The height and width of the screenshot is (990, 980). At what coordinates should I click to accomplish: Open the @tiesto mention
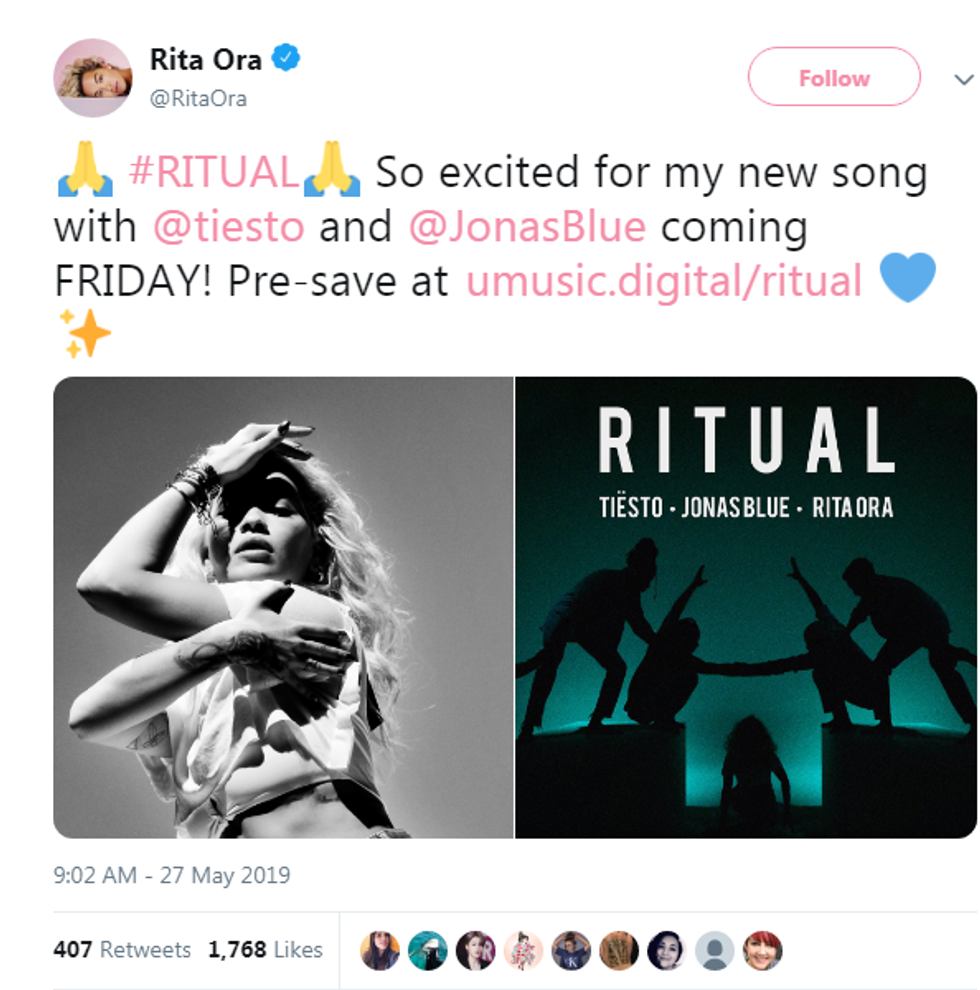[229, 227]
